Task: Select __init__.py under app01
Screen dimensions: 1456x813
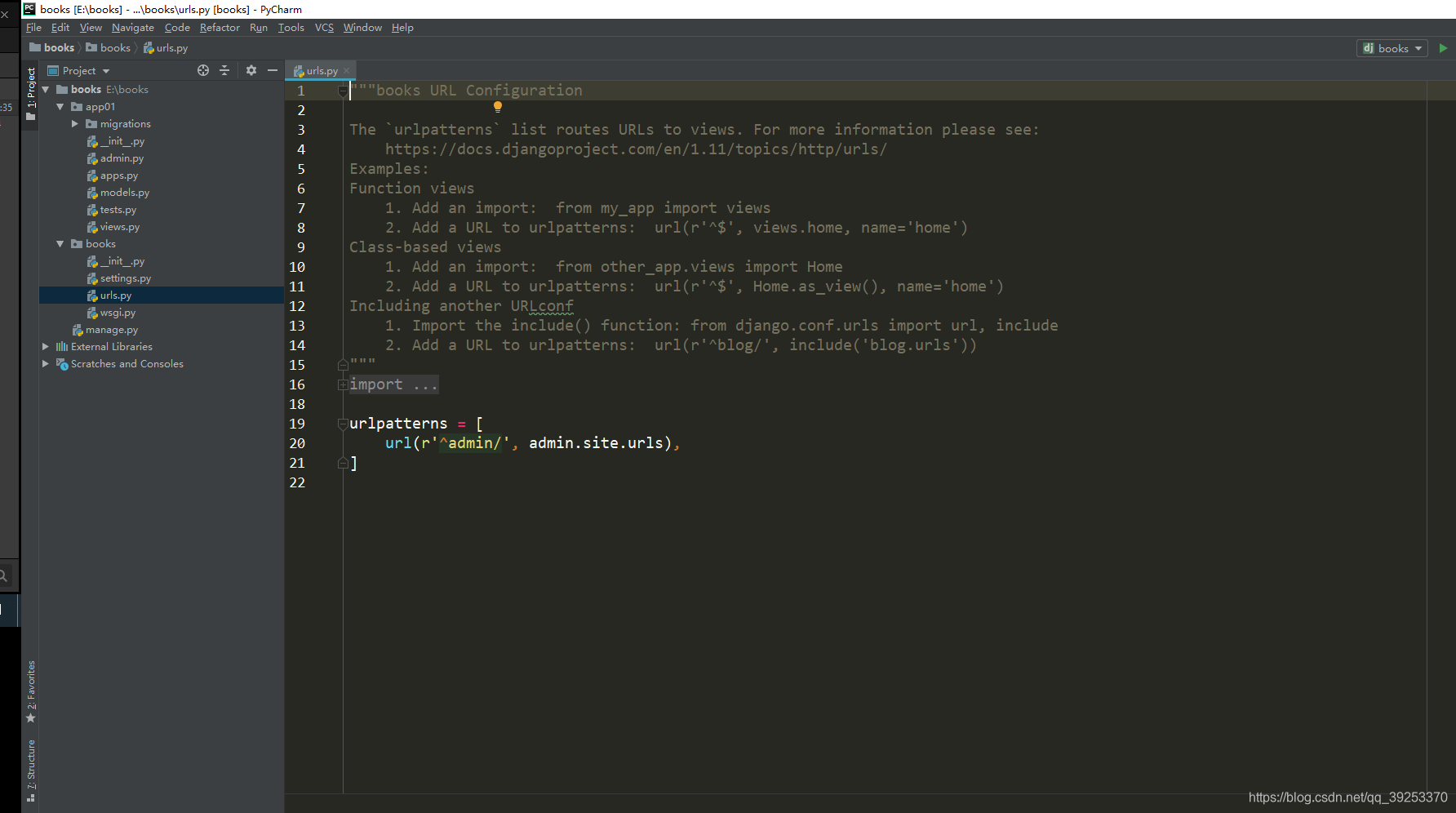Action: tap(122, 141)
